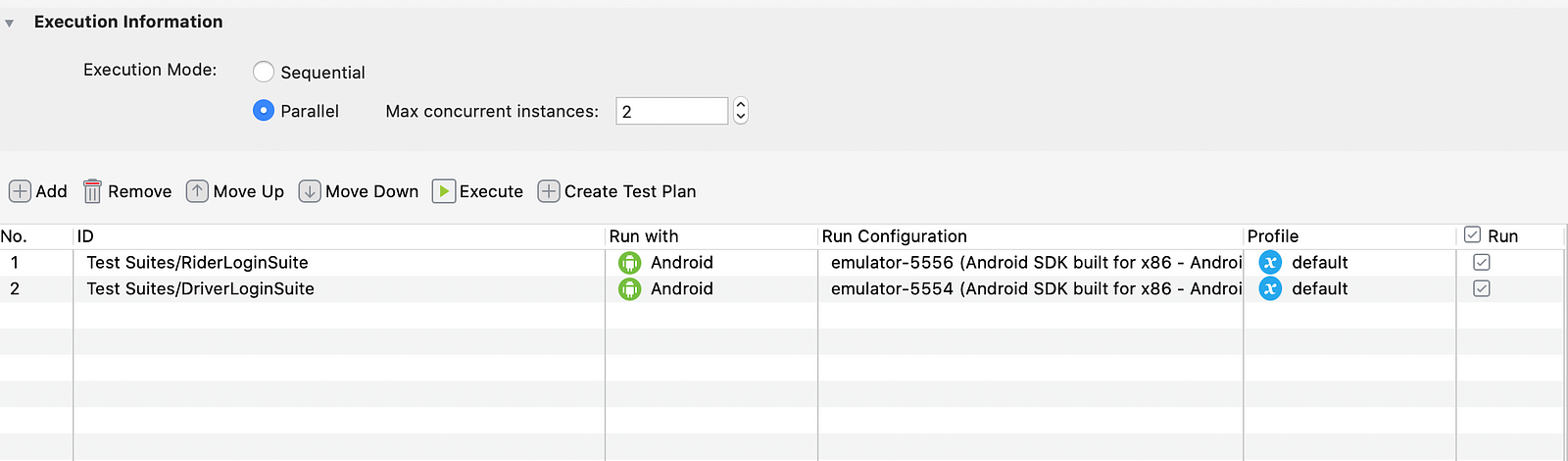
Task: Click Android icon in DriverLoginSuite row
Action: [629, 289]
